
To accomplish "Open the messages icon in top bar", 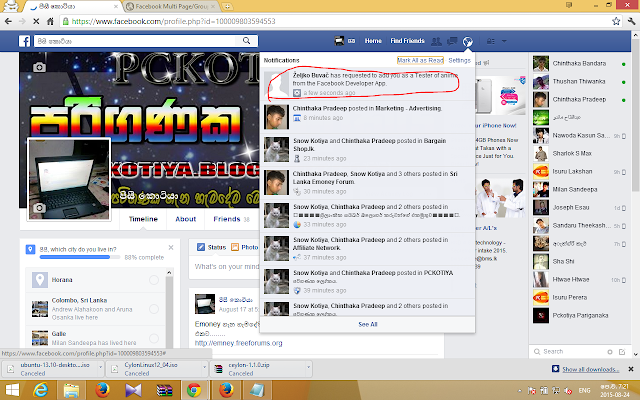I will click(452, 41).
